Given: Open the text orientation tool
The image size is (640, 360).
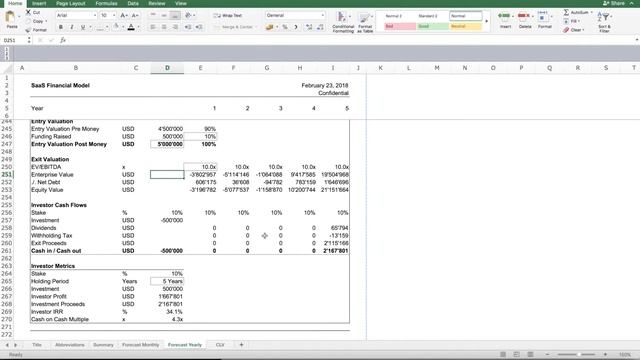Looking at the screenshot, I should click(188, 16).
